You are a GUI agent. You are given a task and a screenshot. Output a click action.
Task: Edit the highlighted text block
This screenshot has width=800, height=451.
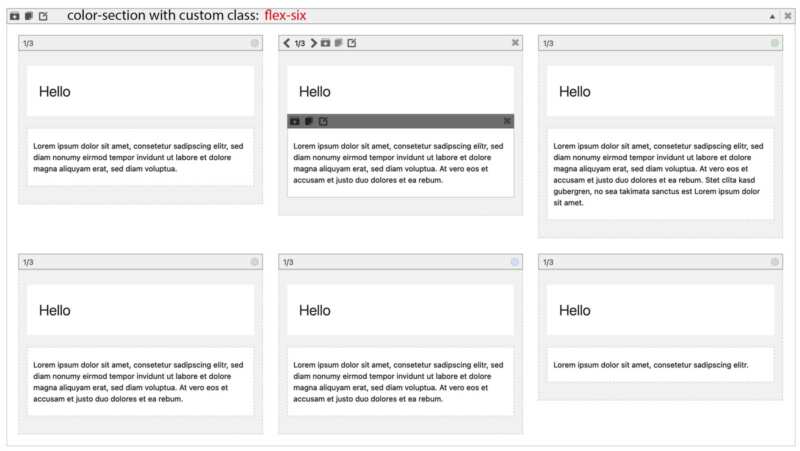click(x=323, y=121)
